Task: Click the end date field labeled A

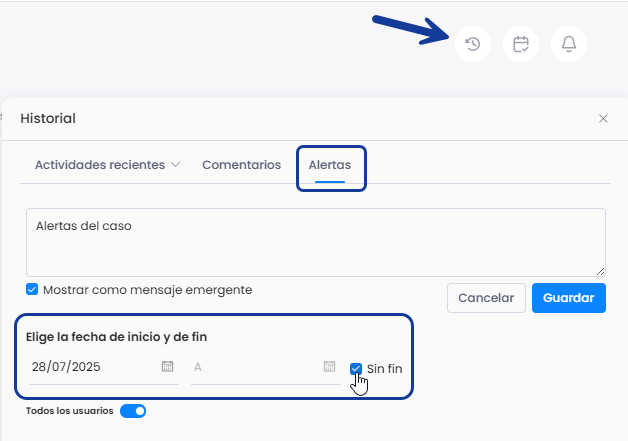Action: [266, 367]
